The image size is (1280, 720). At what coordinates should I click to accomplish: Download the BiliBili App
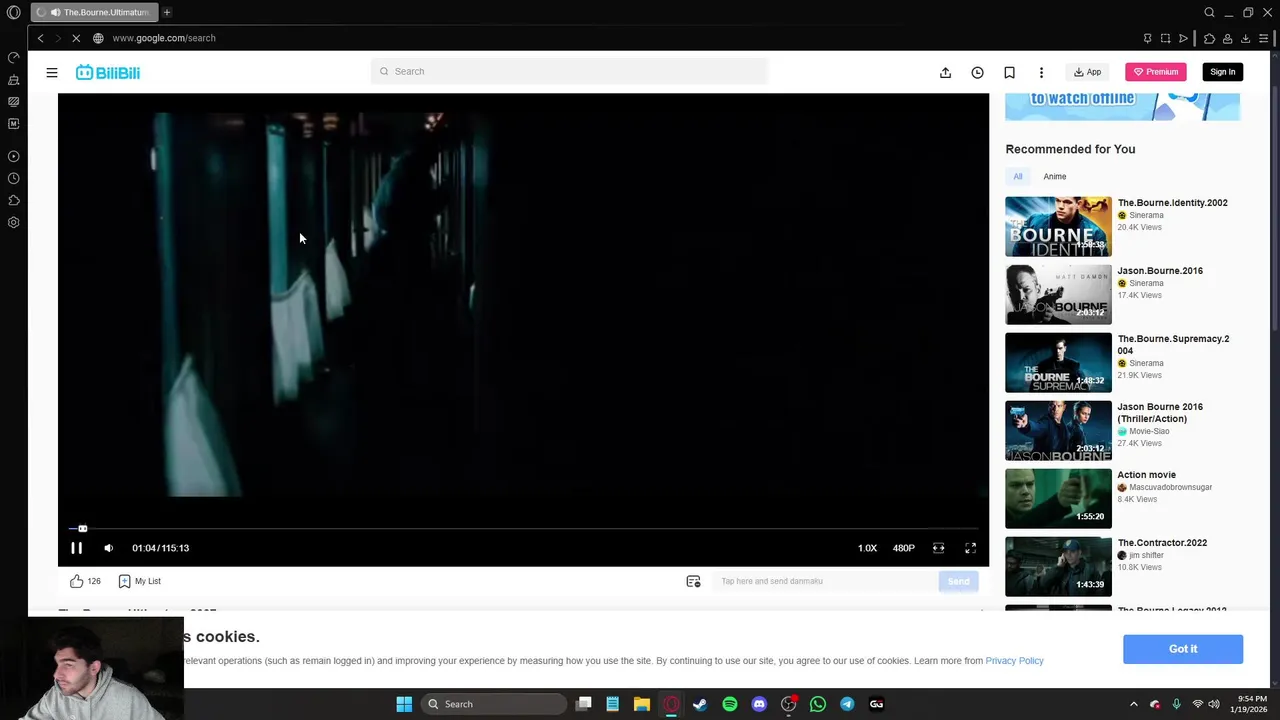tap(1088, 72)
